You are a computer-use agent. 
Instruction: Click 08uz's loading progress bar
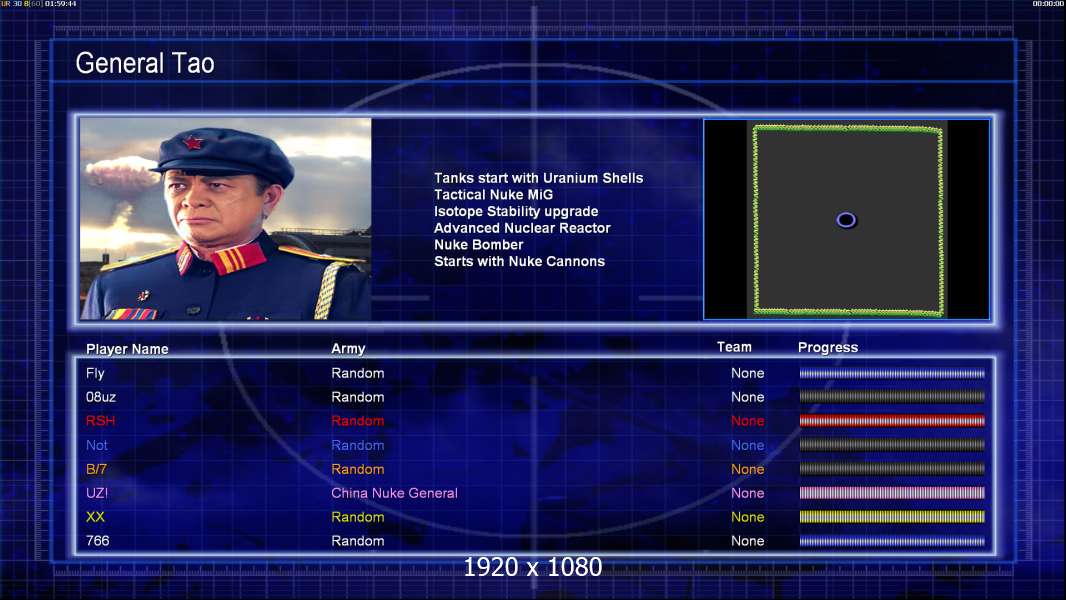pos(892,397)
